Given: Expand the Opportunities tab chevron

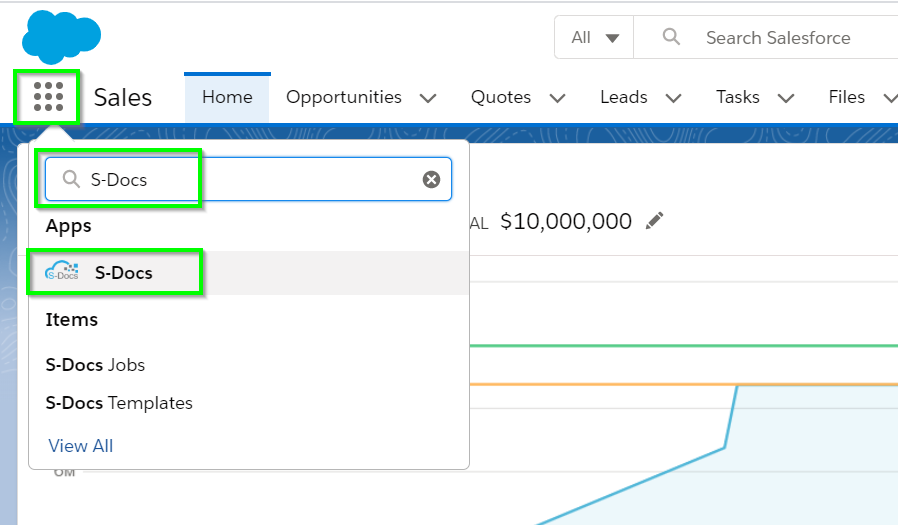Looking at the screenshot, I should (x=428, y=98).
